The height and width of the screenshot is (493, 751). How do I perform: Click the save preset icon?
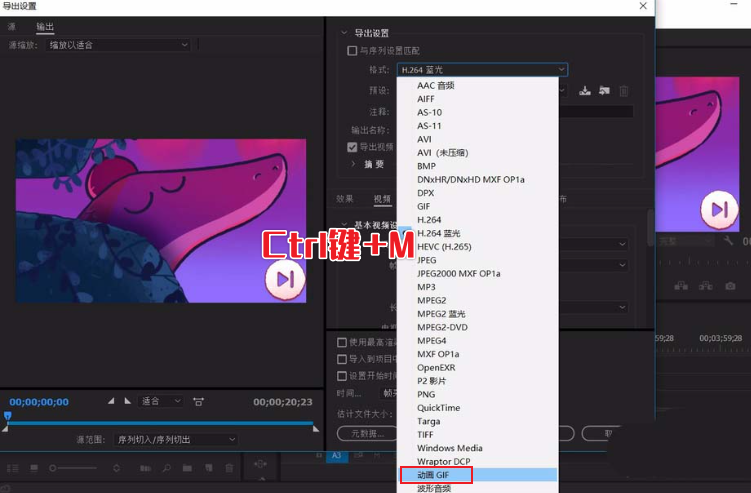pos(586,91)
